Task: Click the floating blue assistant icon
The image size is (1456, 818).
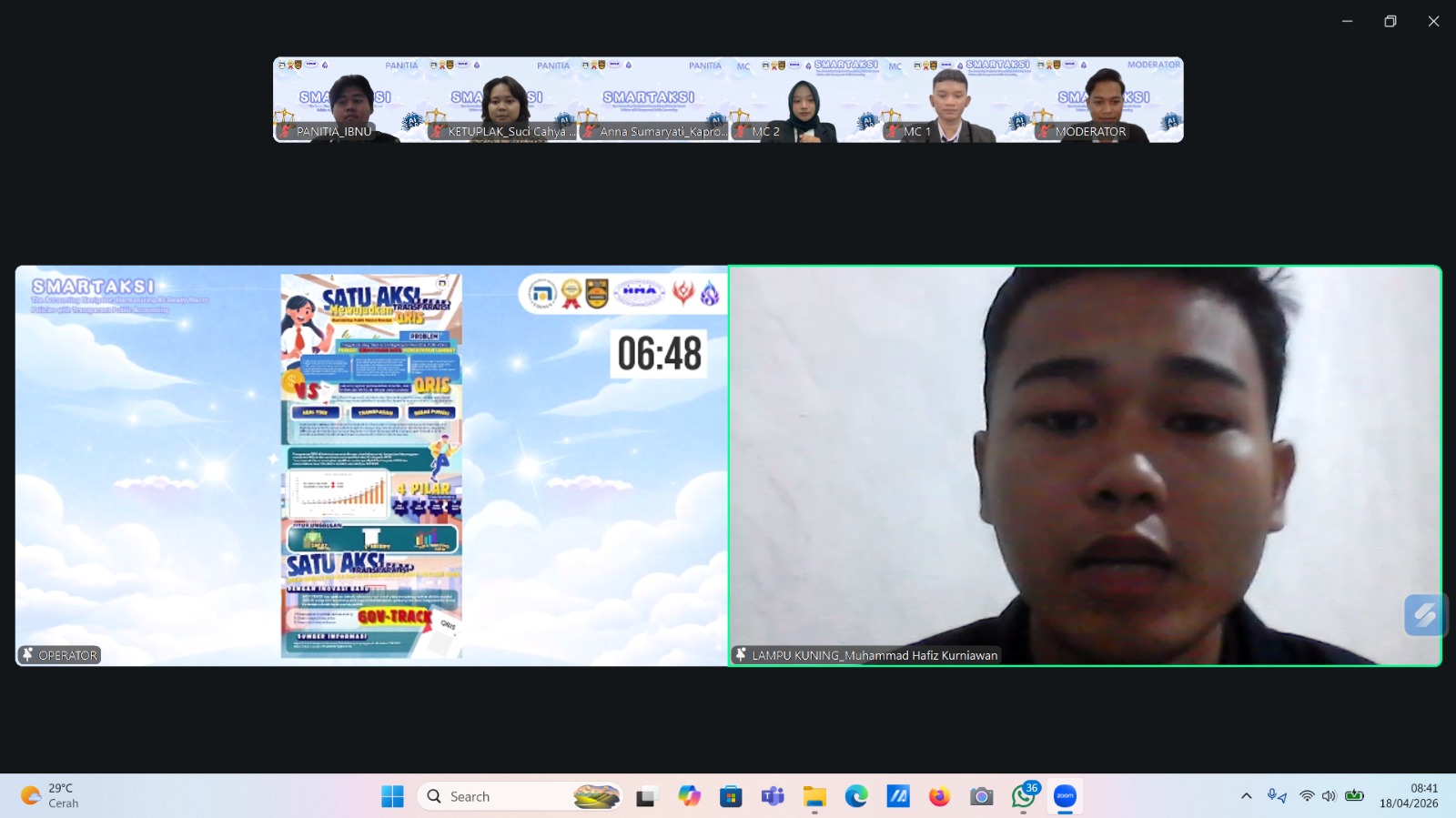Action: click(x=1423, y=616)
